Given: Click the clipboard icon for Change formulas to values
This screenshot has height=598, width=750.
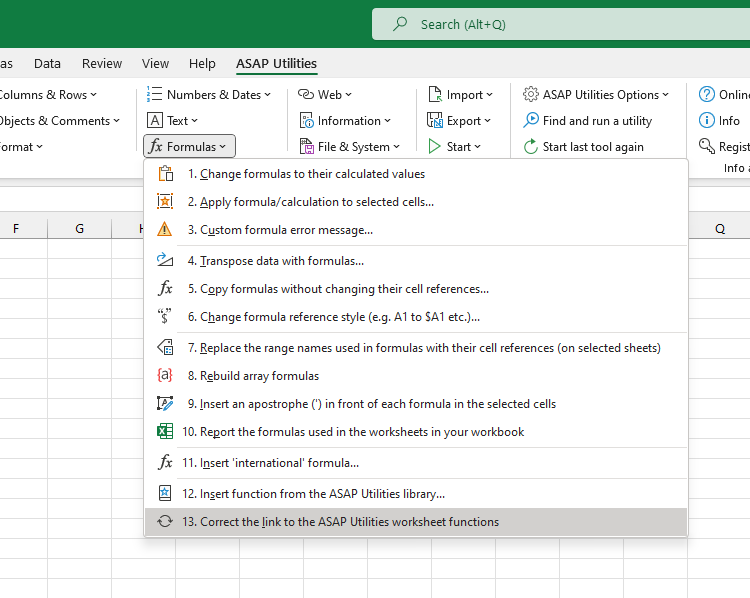Looking at the screenshot, I should coord(165,174).
